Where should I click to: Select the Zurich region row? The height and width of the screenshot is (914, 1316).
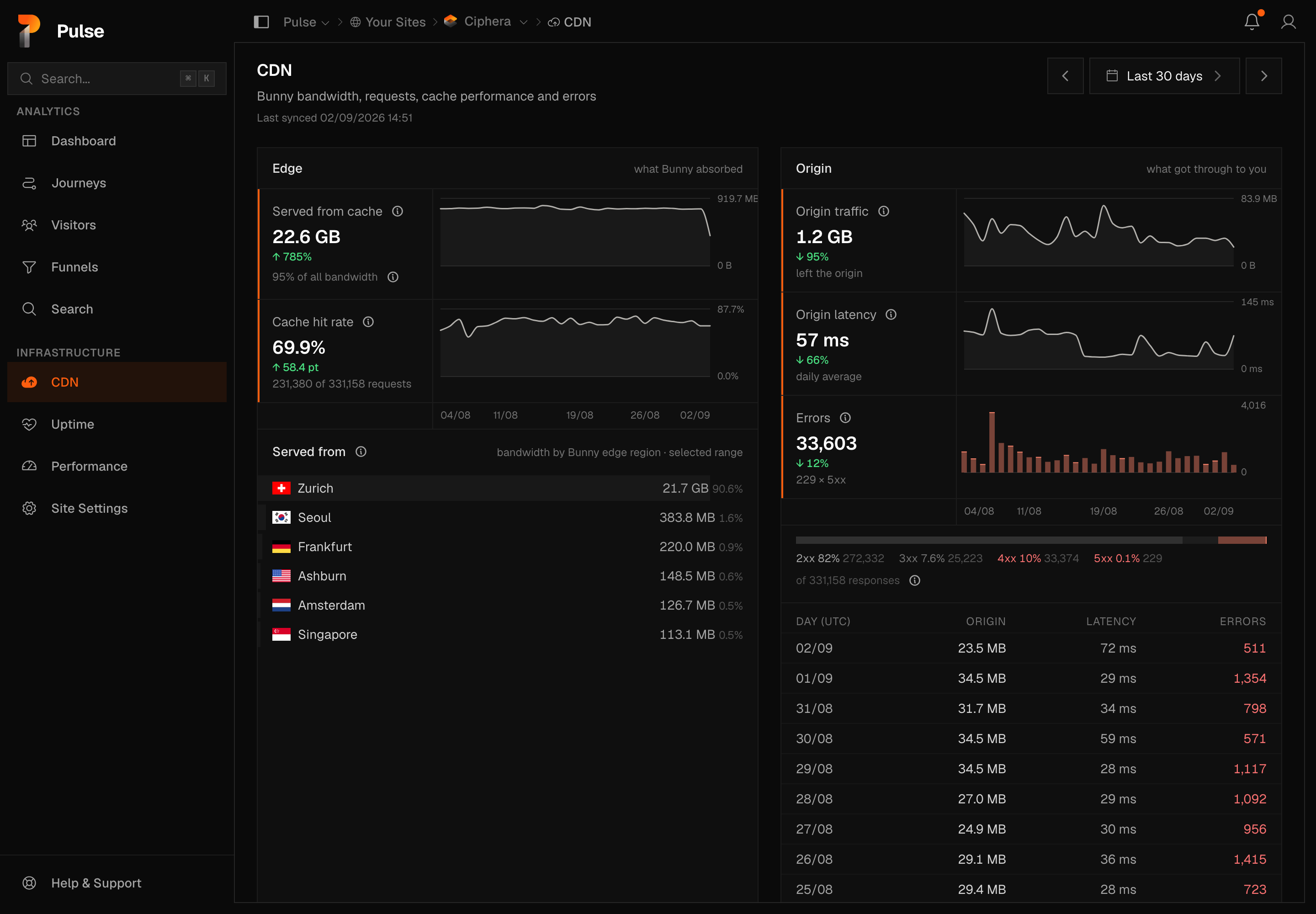[x=507, y=489]
